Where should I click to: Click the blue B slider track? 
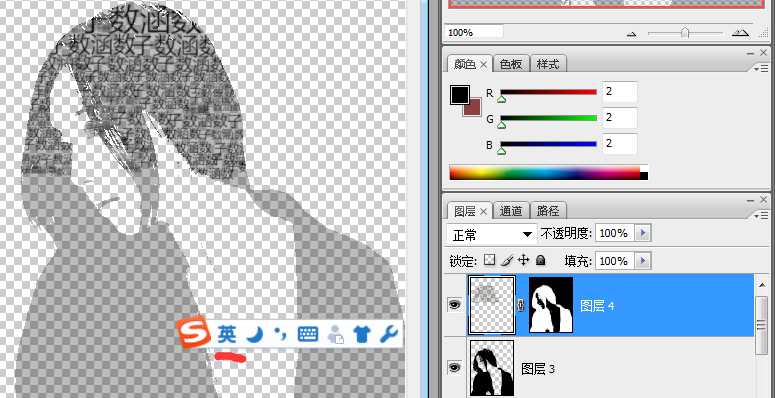point(549,144)
